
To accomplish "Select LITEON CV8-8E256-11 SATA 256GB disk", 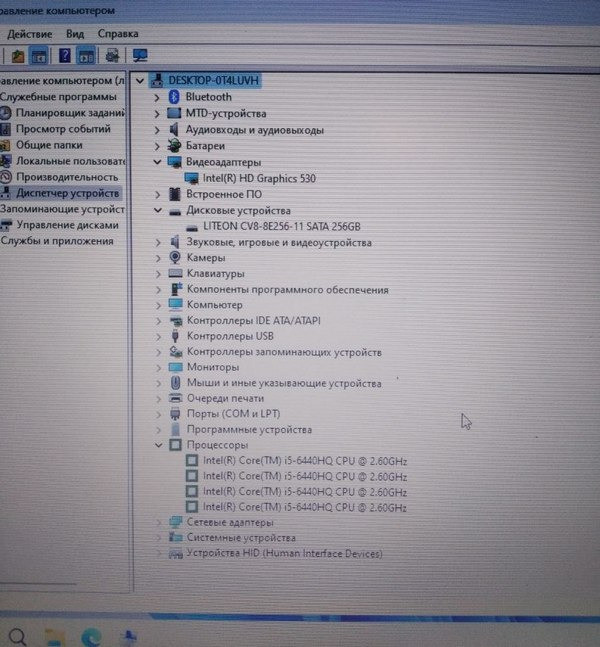I will (x=282, y=227).
